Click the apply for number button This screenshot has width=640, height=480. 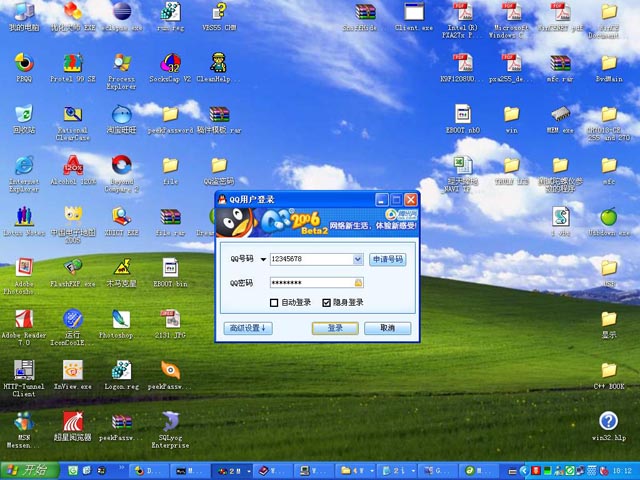pos(387,260)
